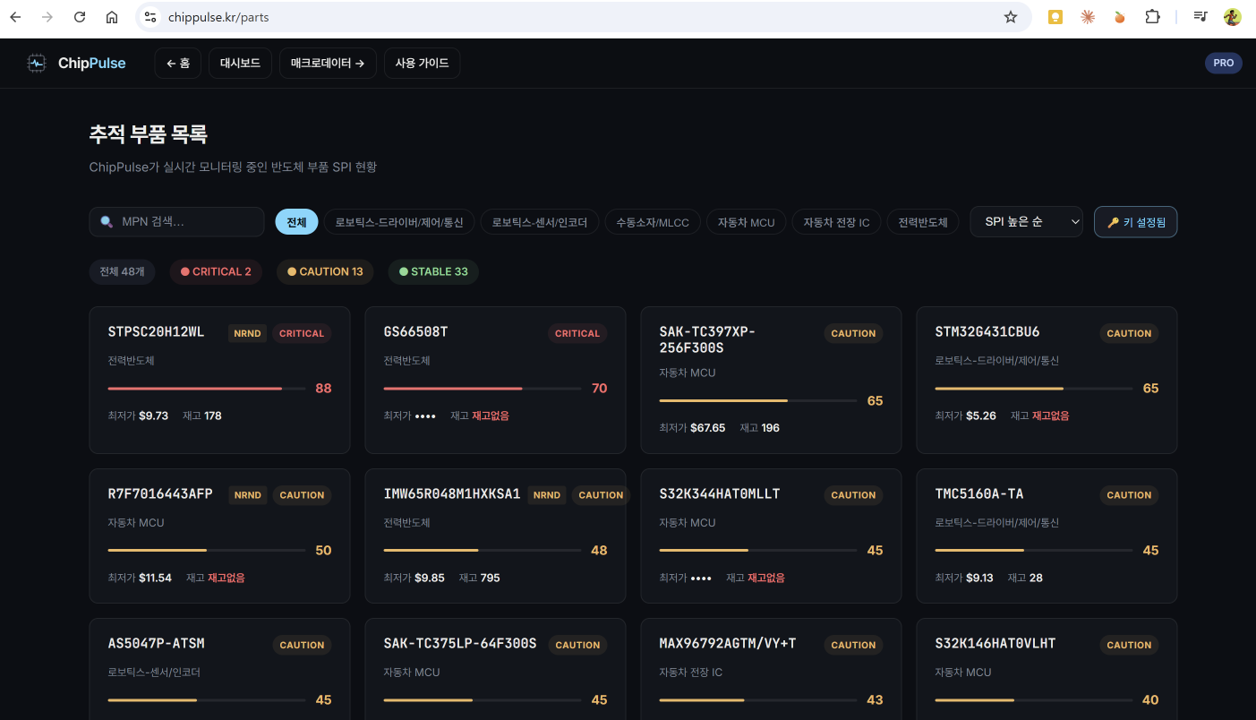Open the GS66508T part card
The width and height of the screenshot is (1256, 720).
[x=495, y=380]
